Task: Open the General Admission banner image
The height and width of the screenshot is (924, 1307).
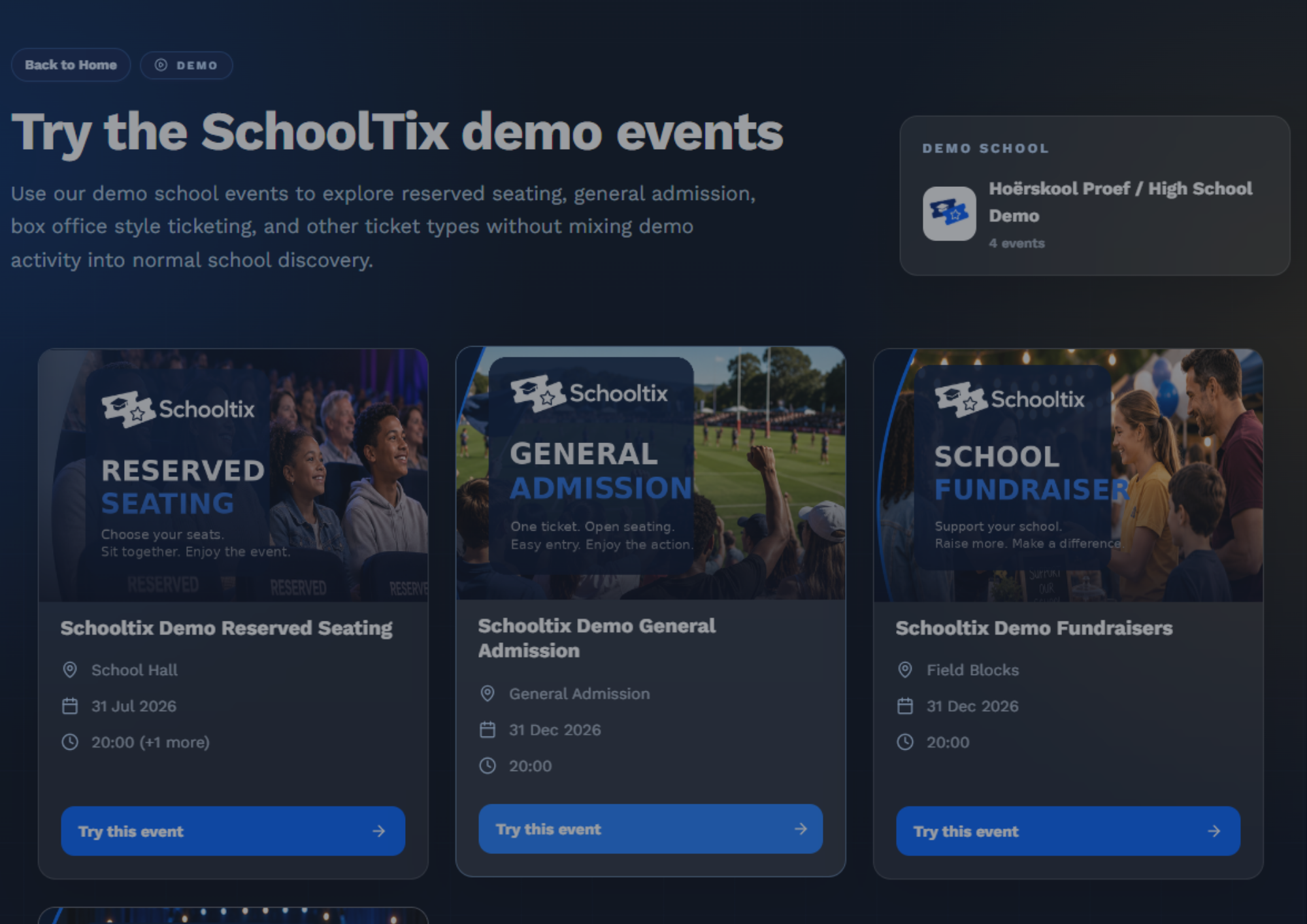Action: coord(650,473)
